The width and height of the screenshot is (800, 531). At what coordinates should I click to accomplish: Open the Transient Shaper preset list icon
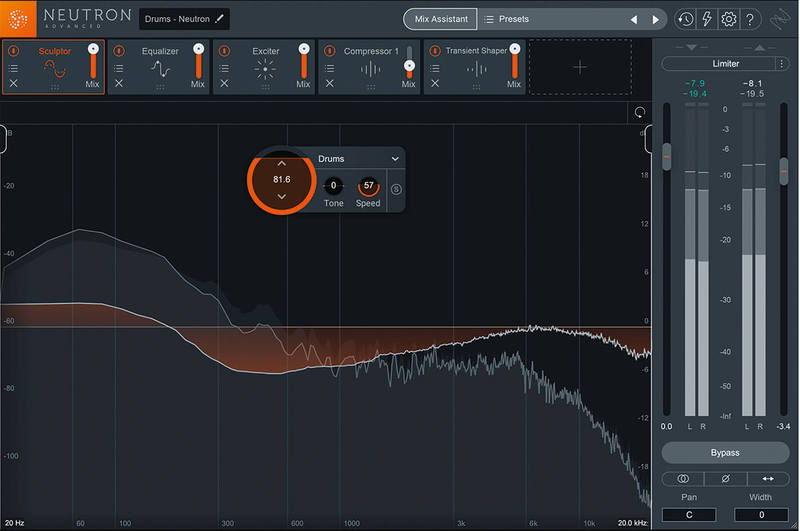tap(435, 68)
